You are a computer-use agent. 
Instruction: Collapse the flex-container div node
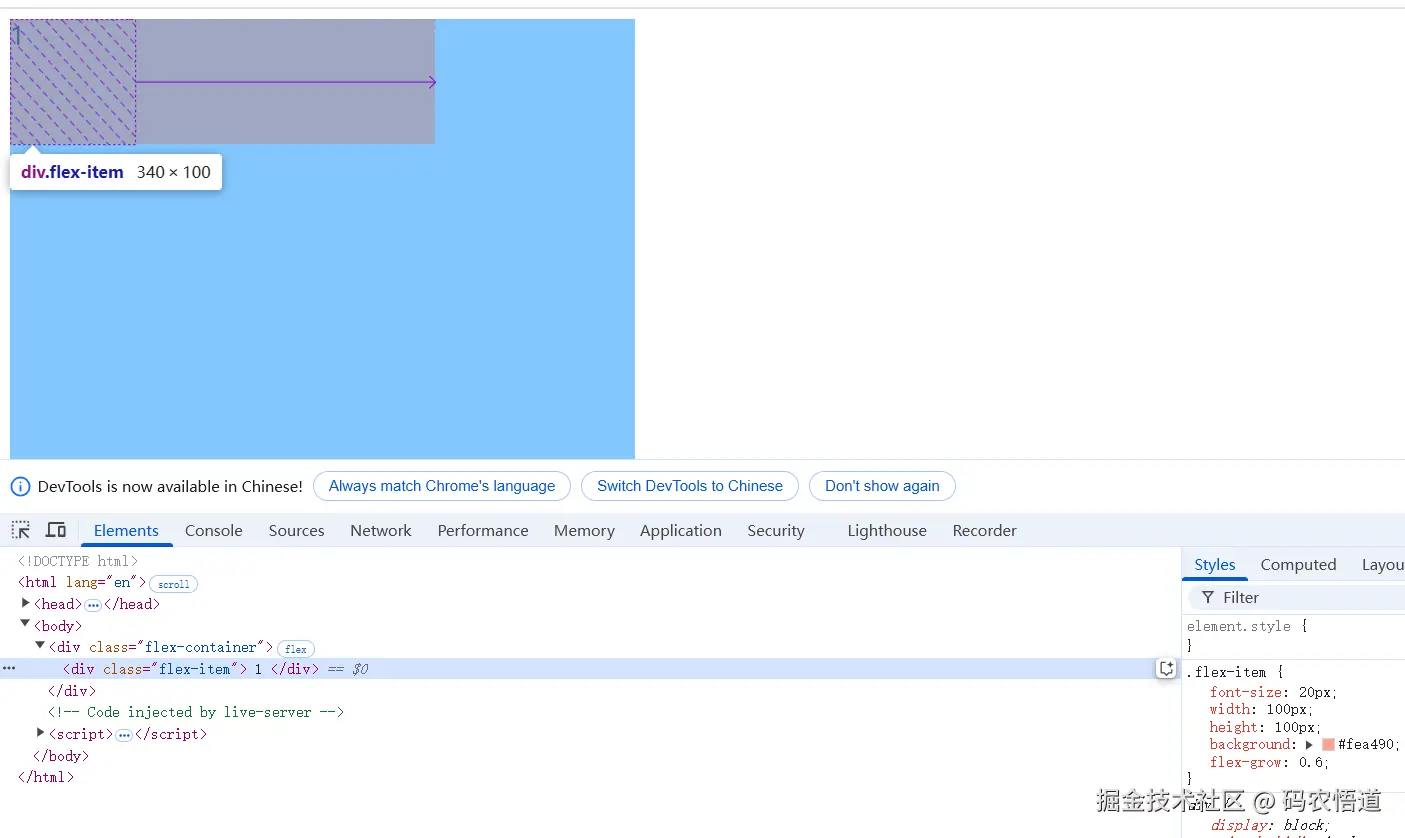(x=40, y=646)
